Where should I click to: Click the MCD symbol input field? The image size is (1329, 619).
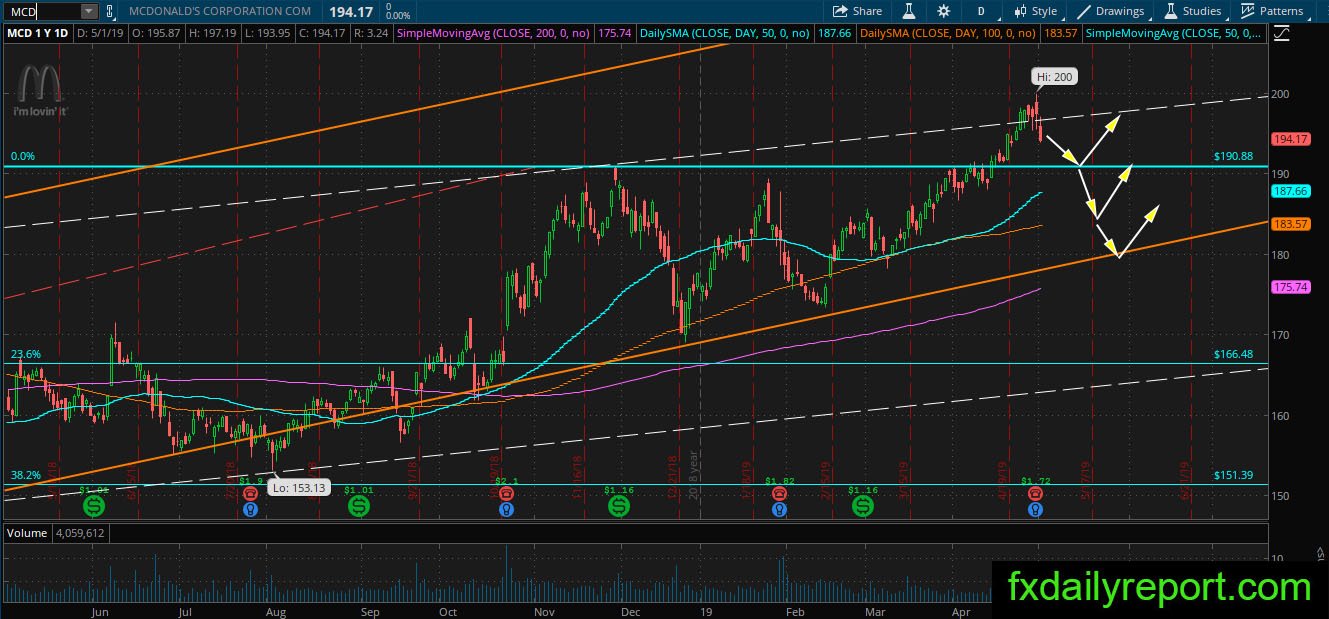(x=42, y=11)
